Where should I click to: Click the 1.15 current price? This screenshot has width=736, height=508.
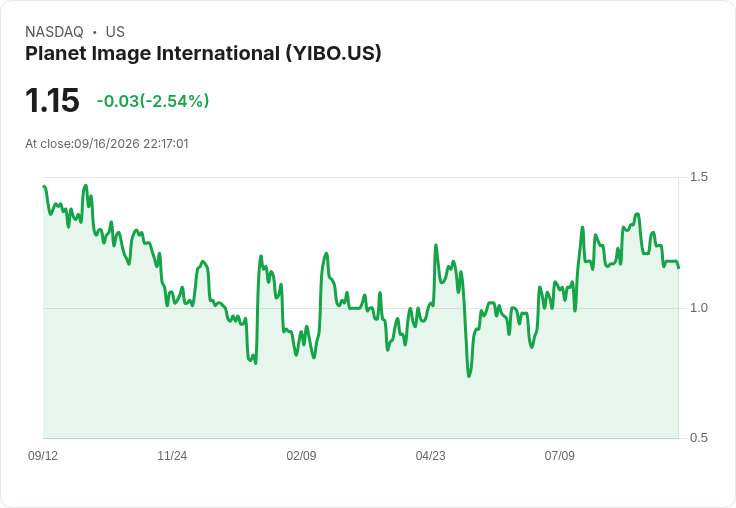tap(52, 100)
